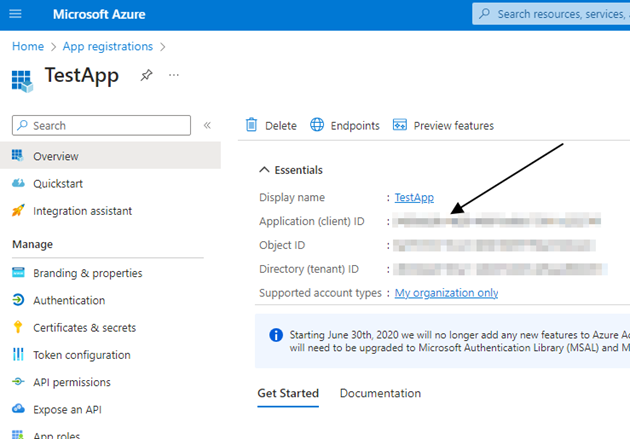Click the Directory (tenant) ID label
Image resolution: width=630 pixels, height=439 pixels.
[x=309, y=269]
